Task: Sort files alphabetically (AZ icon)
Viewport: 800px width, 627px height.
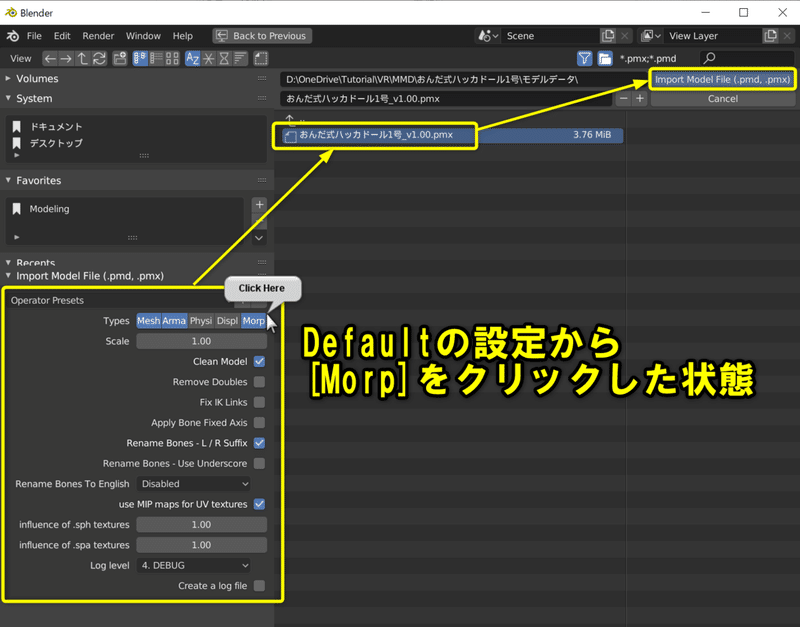Action: pos(192,59)
